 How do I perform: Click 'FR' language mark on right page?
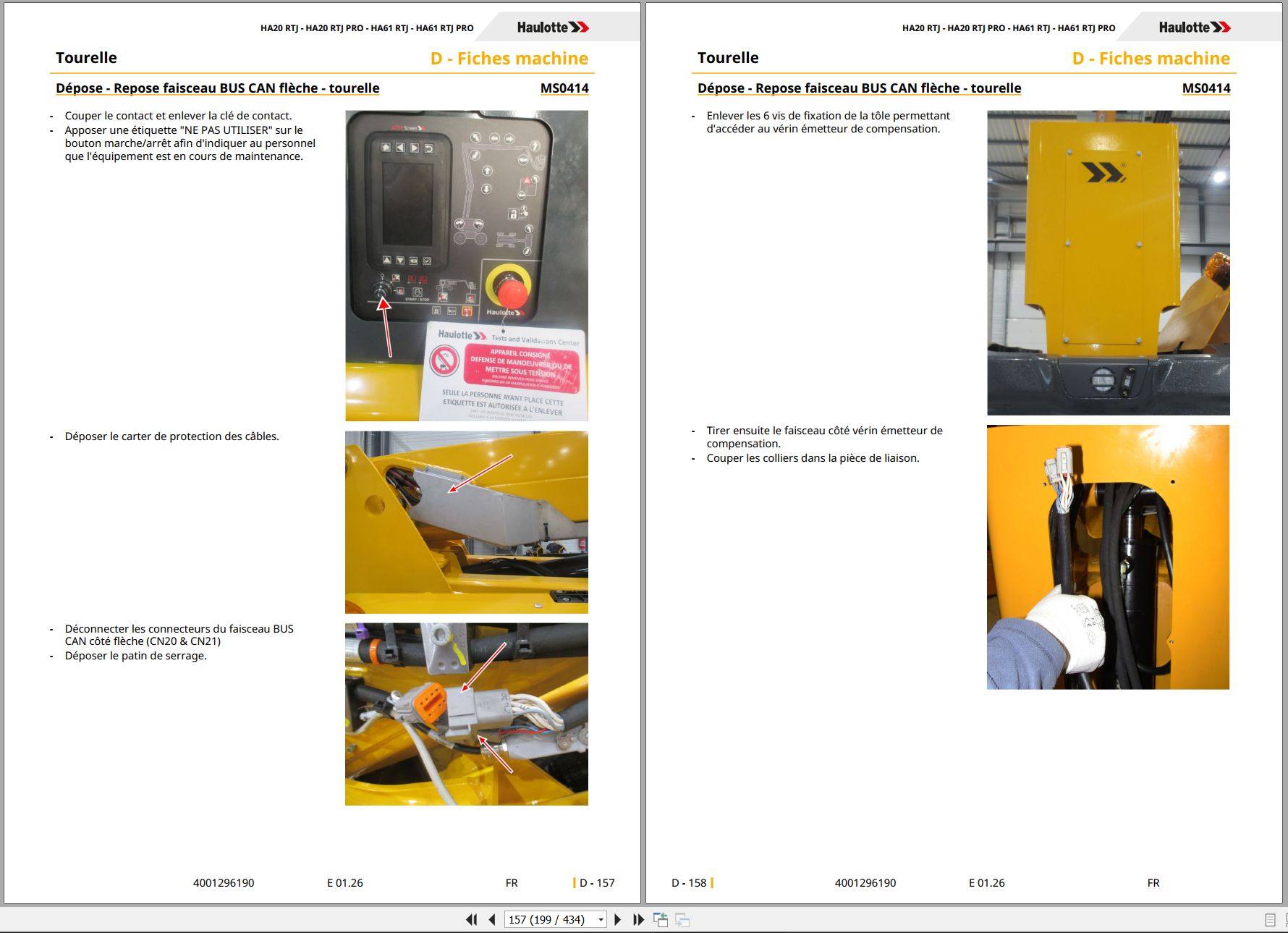(x=1153, y=883)
